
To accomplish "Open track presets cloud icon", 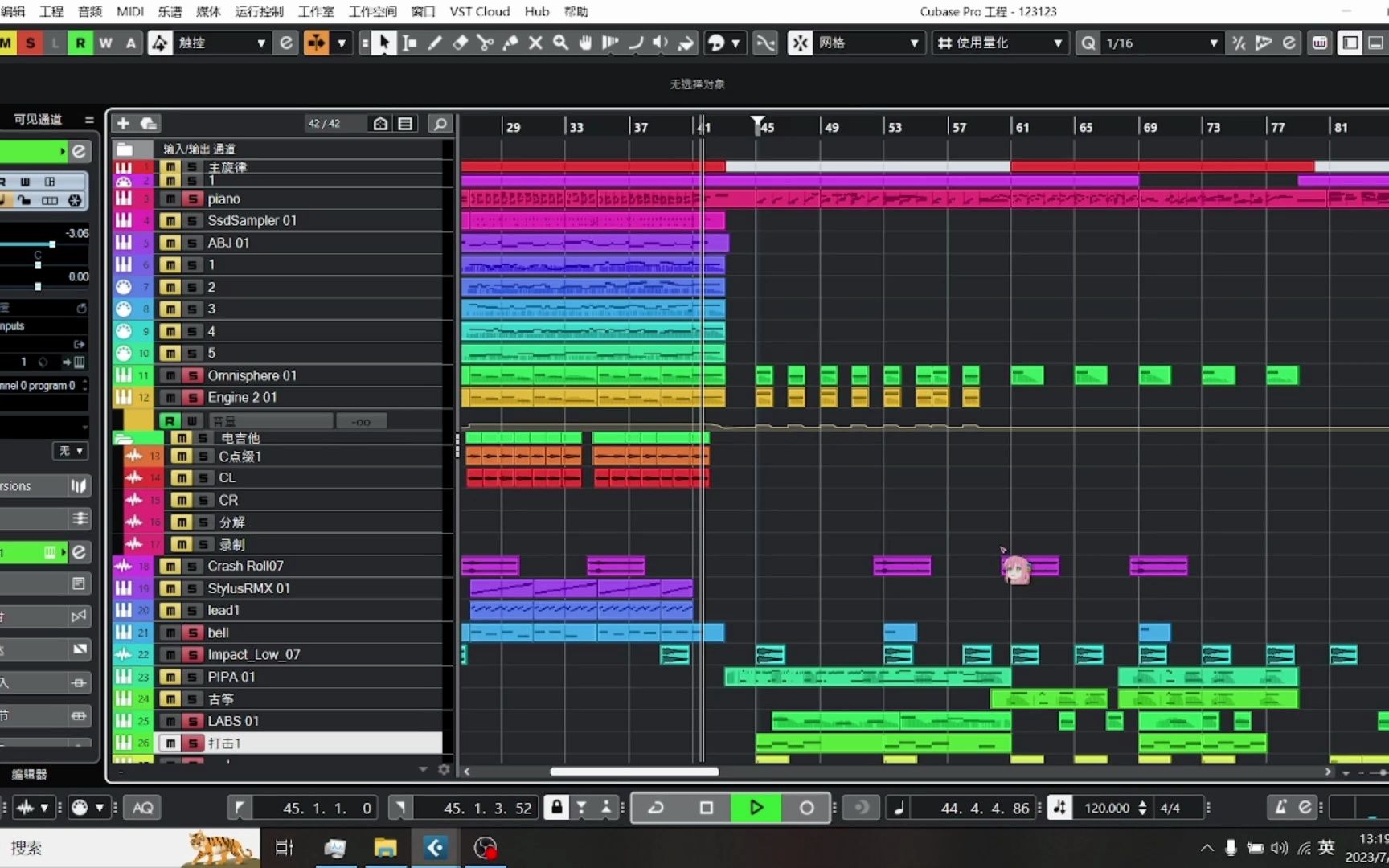I will tap(149, 123).
